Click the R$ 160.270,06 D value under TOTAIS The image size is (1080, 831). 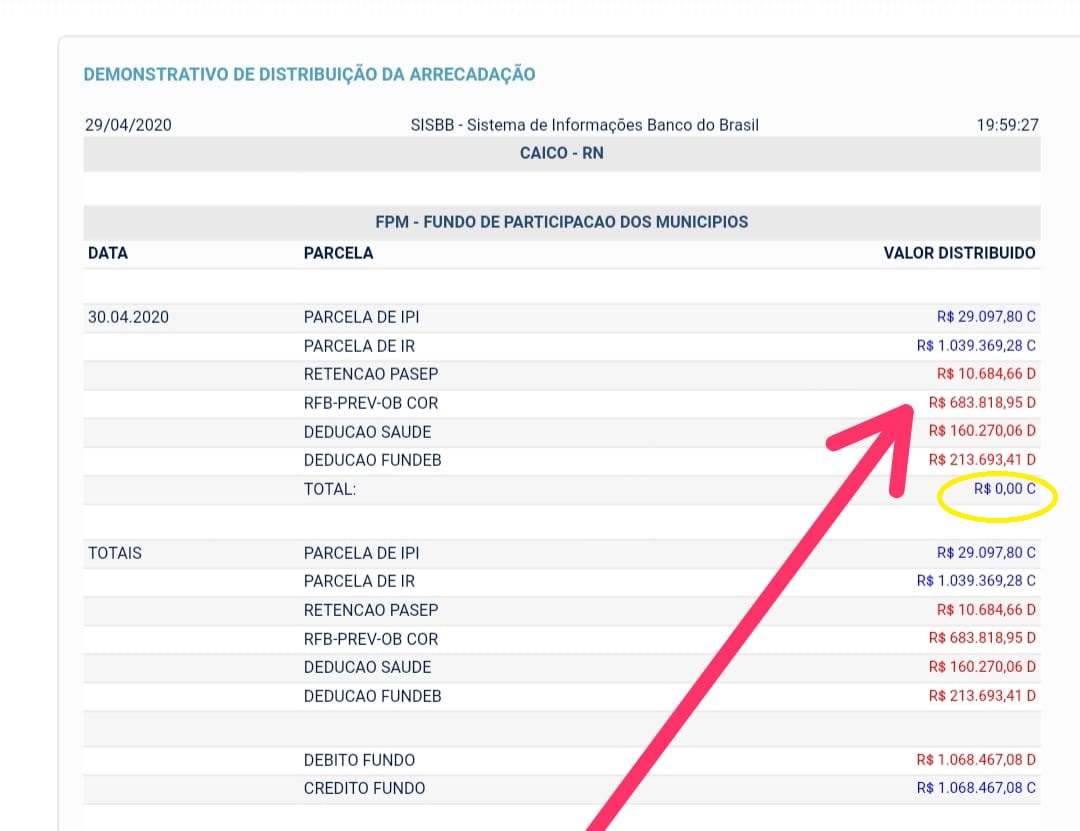[982, 667]
